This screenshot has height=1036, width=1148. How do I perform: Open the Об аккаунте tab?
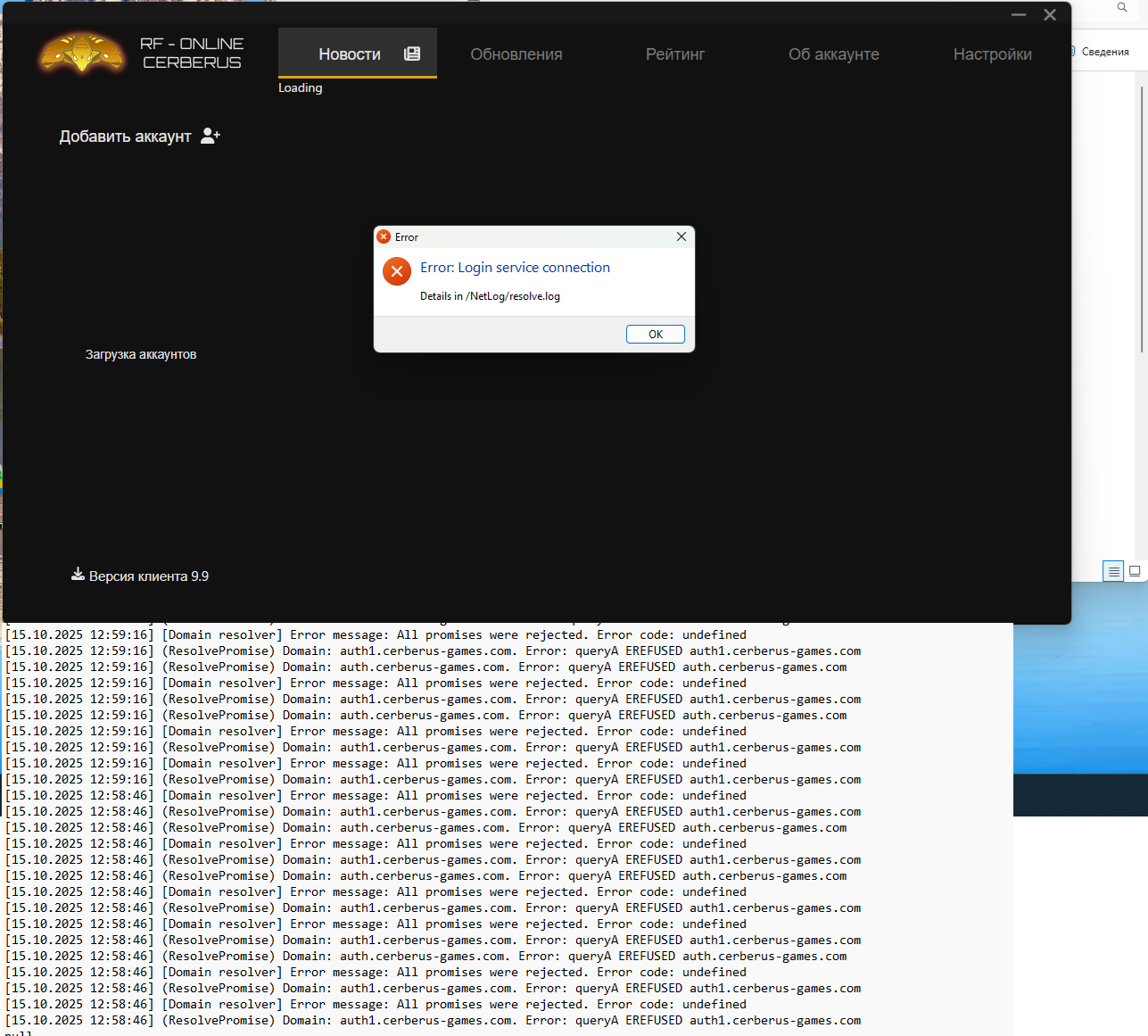(833, 54)
